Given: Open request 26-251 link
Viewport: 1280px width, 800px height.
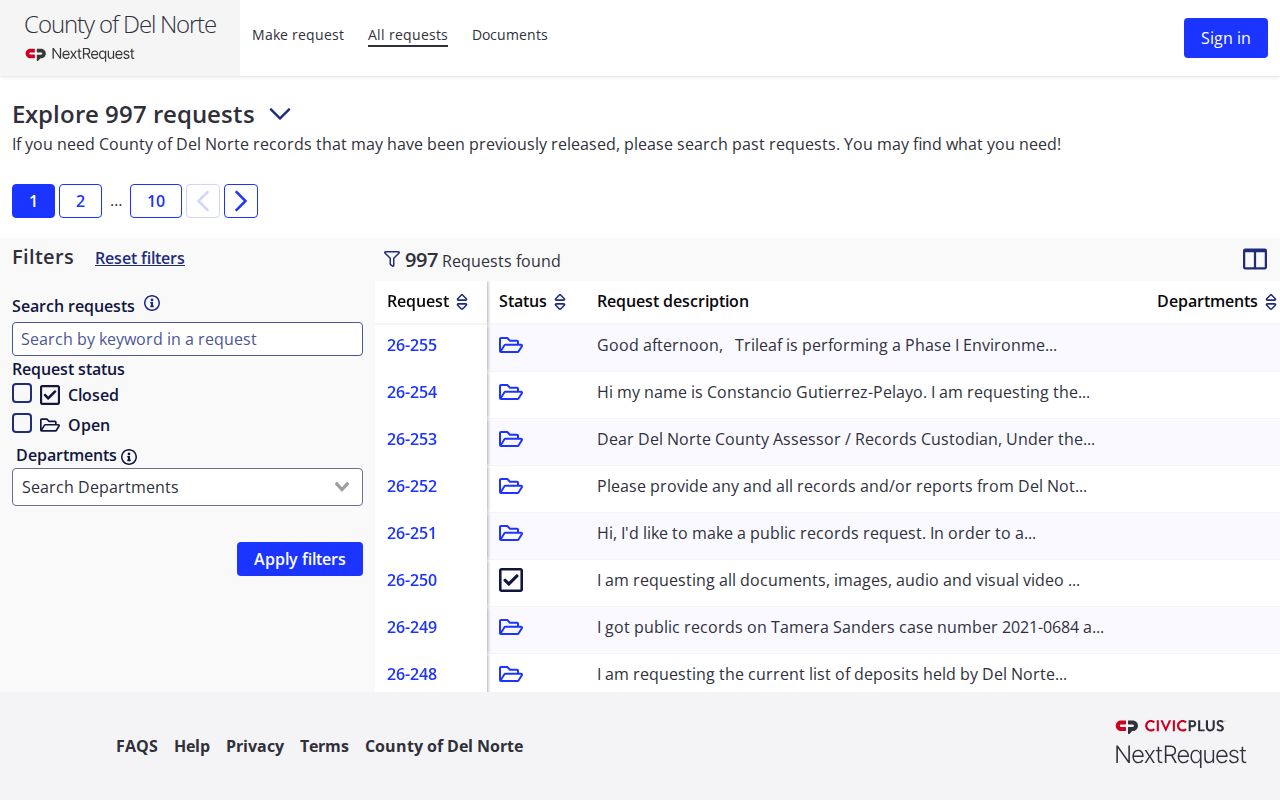Looking at the screenshot, I should [x=412, y=533].
